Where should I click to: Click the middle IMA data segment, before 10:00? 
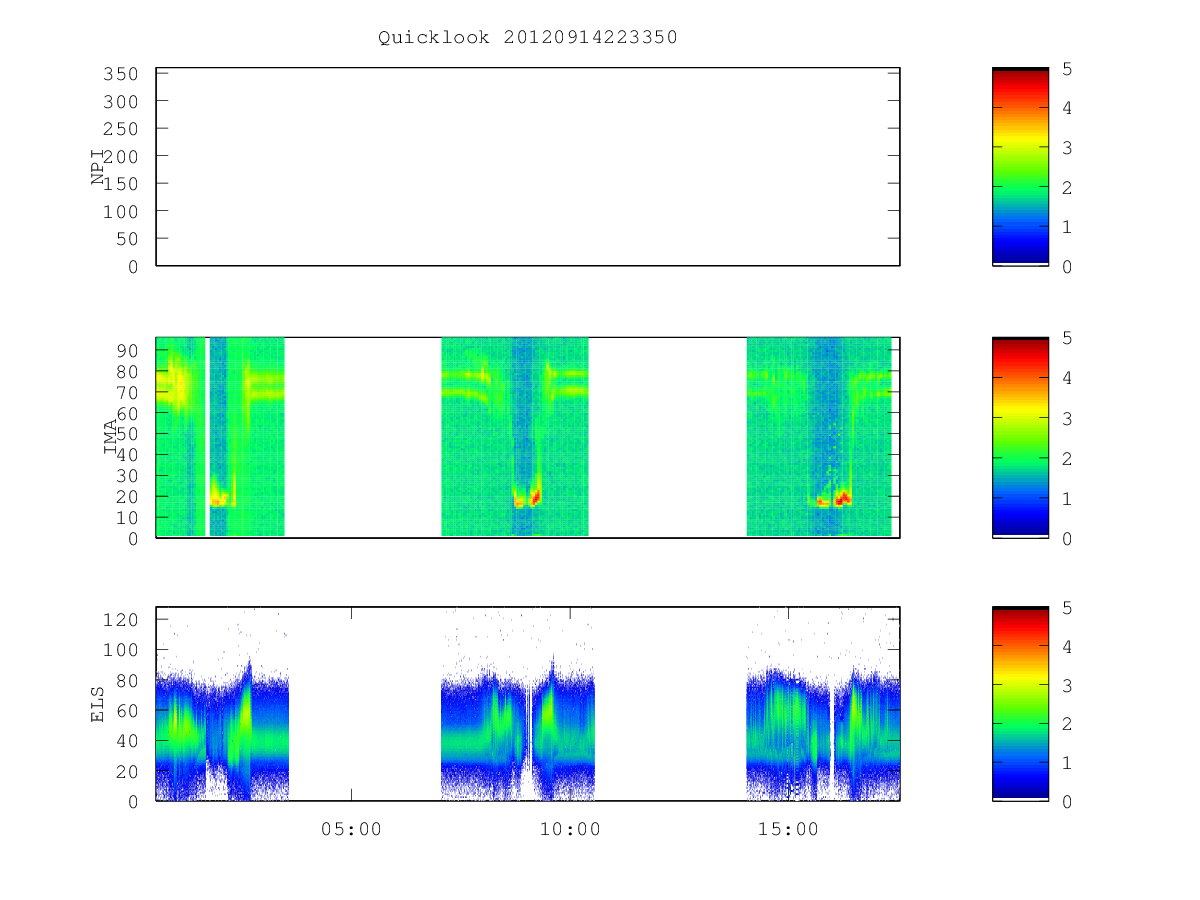click(515, 437)
